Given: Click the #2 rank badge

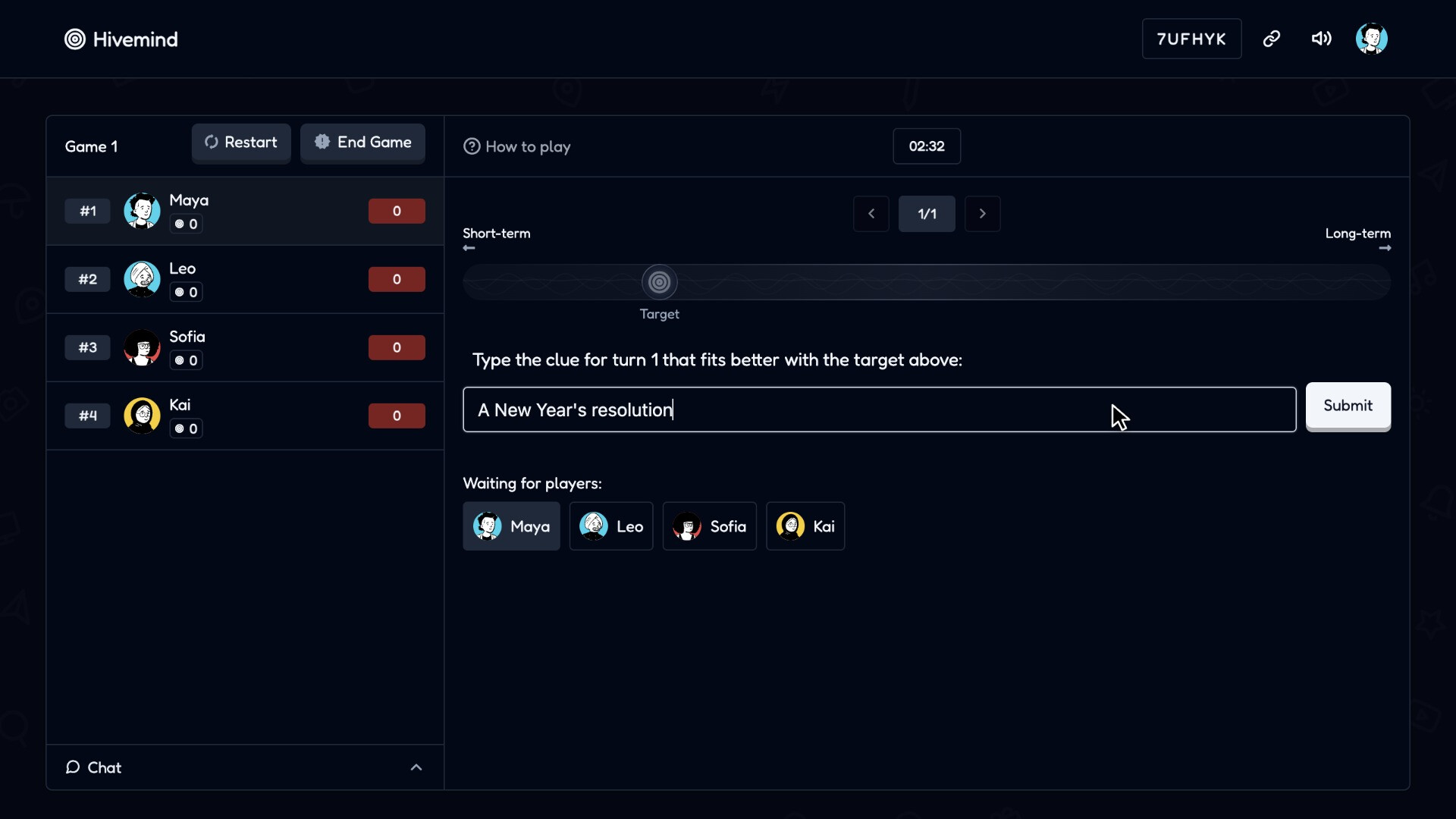Looking at the screenshot, I should (x=88, y=279).
